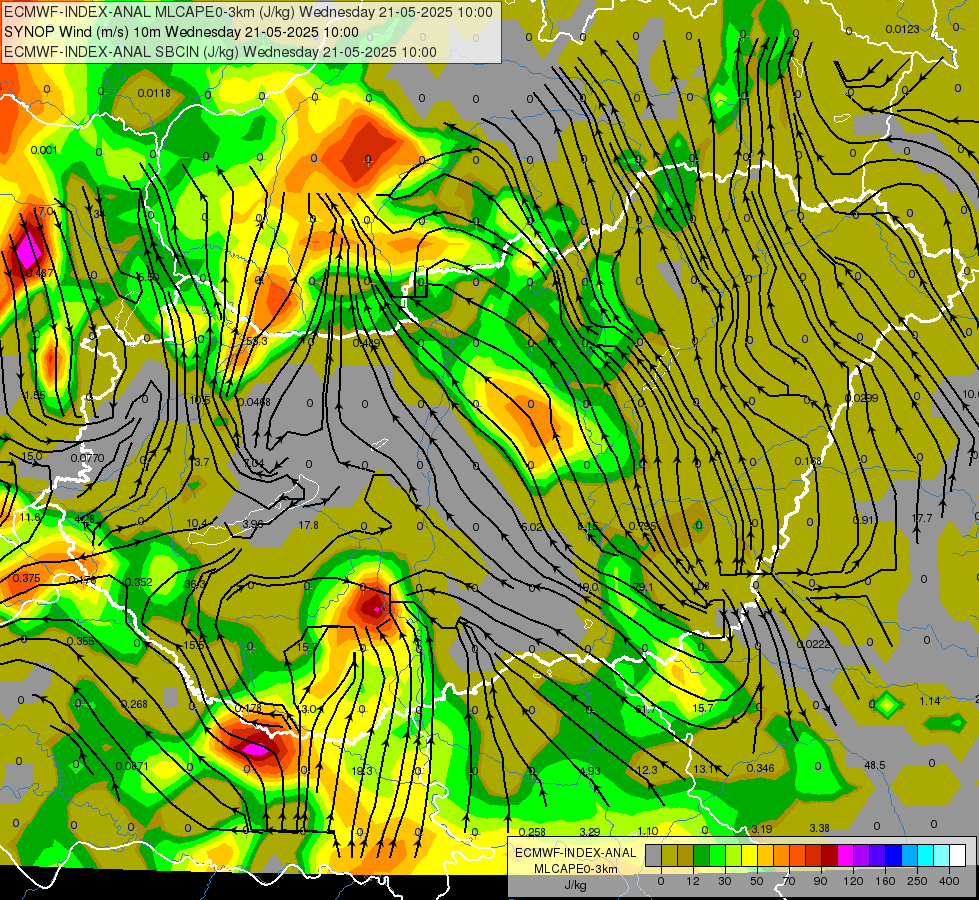Click the MLCAPE0-3km title line
Image resolution: width=979 pixels, height=900 pixels.
click(x=248, y=12)
